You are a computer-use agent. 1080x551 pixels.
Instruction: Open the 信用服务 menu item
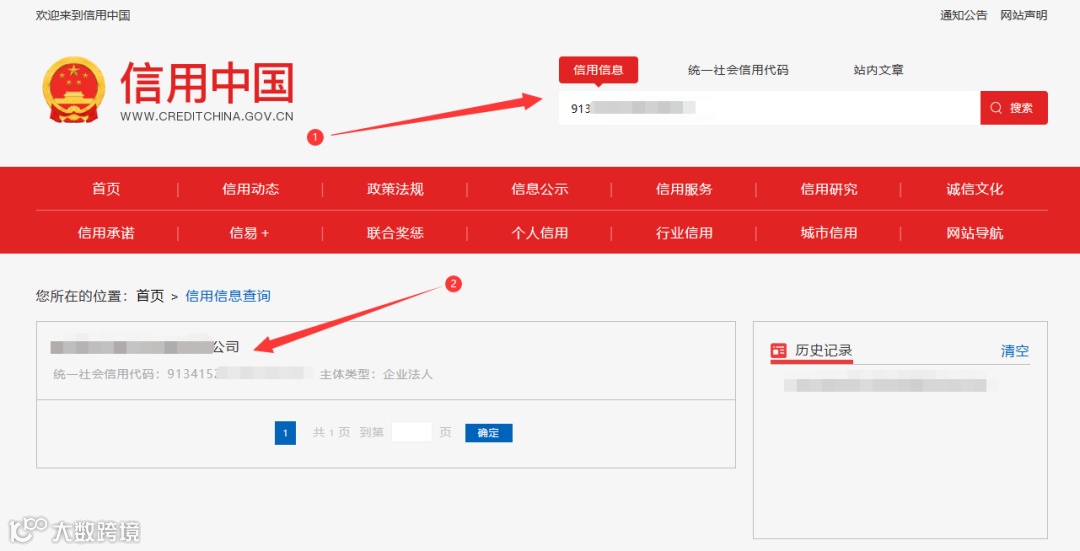pyautogui.click(x=684, y=189)
